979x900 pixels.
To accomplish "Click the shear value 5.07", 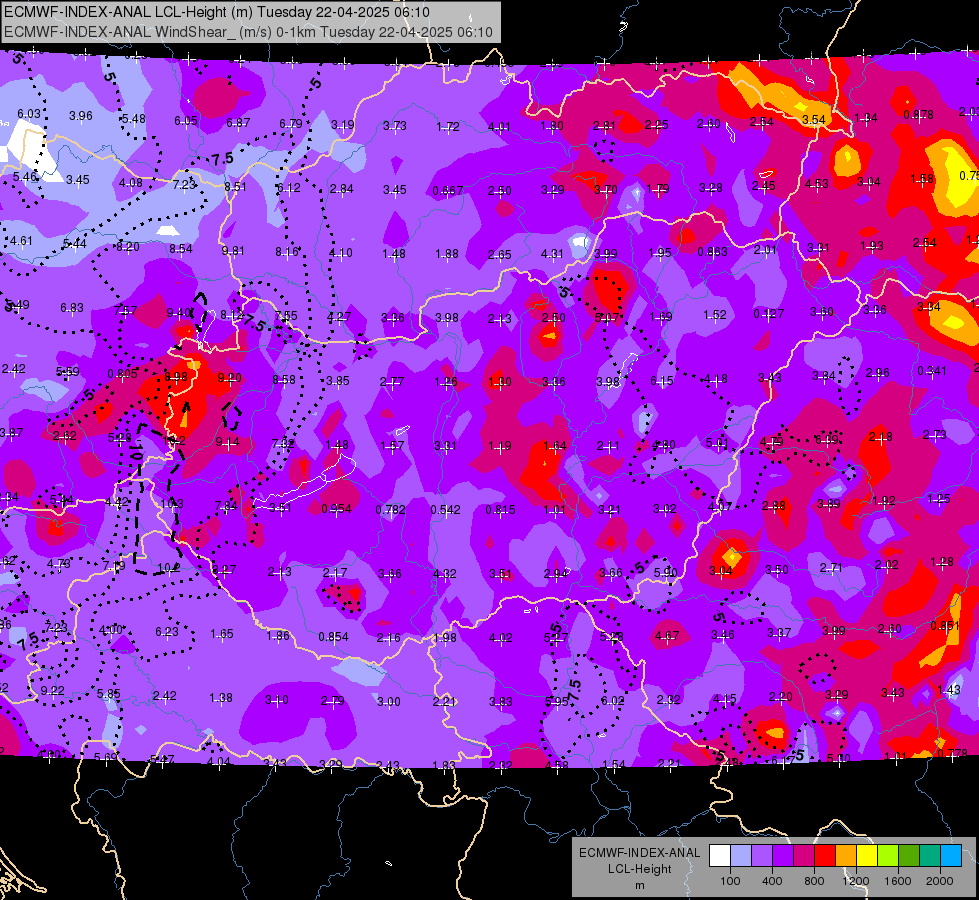I will pyautogui.click(x=607, y=318).
